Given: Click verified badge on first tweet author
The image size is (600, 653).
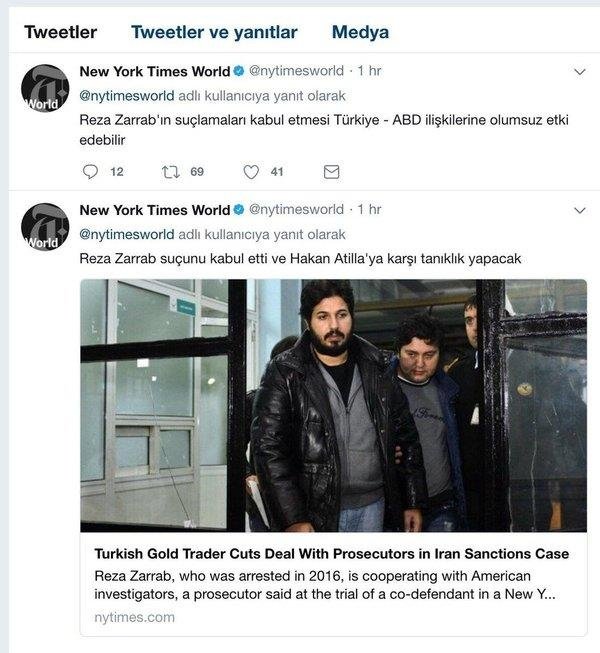Looking at the screenshot, I should [239, 71].
